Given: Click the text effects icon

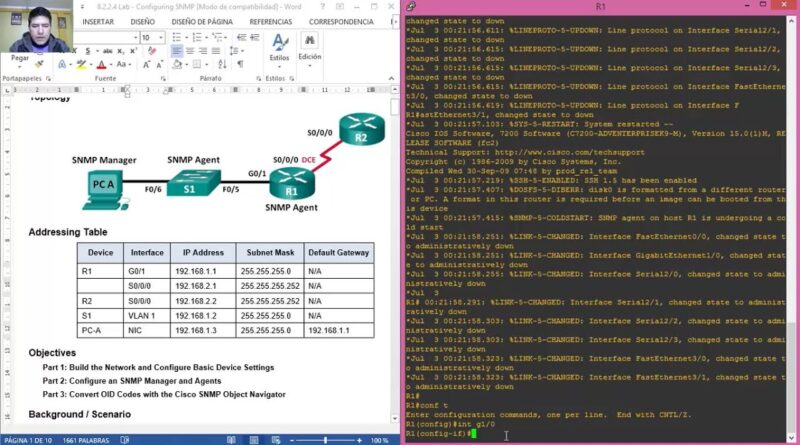Looking at the screenshot, I should coord(62,64).
